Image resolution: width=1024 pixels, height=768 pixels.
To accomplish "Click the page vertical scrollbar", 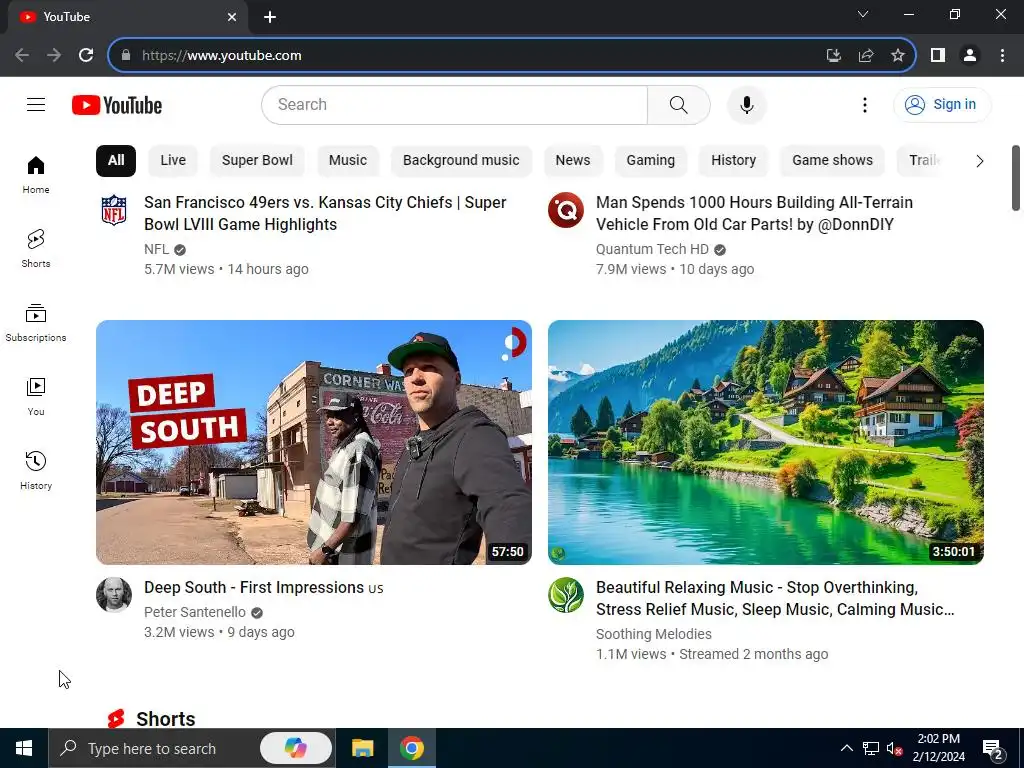I will coord(1016,178).
